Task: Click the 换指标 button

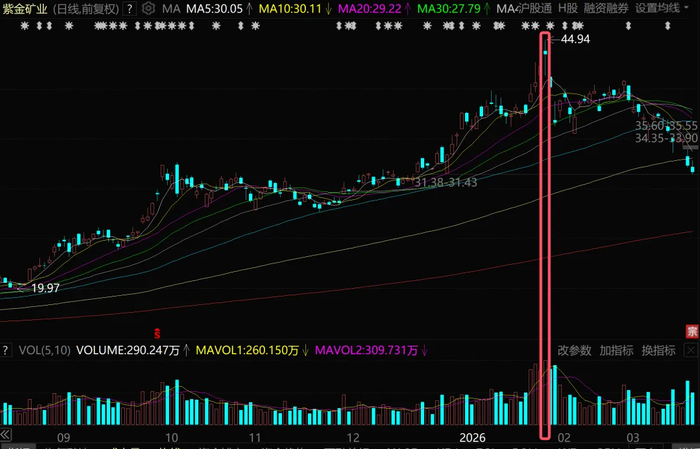Action: pyautogui.click(x=658, y=350)
